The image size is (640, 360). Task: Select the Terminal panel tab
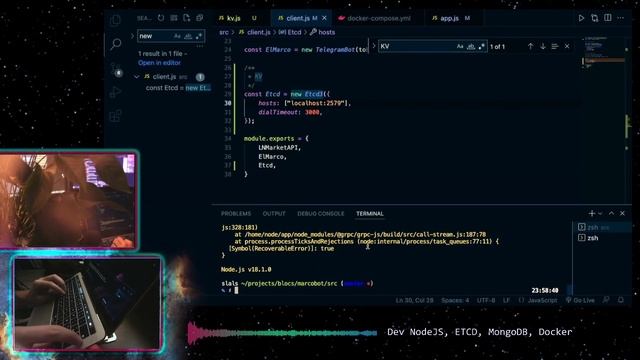coord(370,213)
